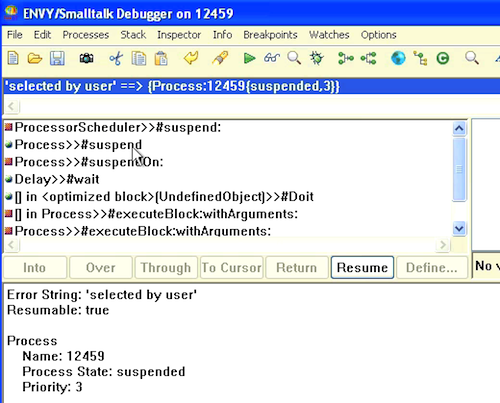
Task: Click the left arrow under process list
Action: pos(11,106)
